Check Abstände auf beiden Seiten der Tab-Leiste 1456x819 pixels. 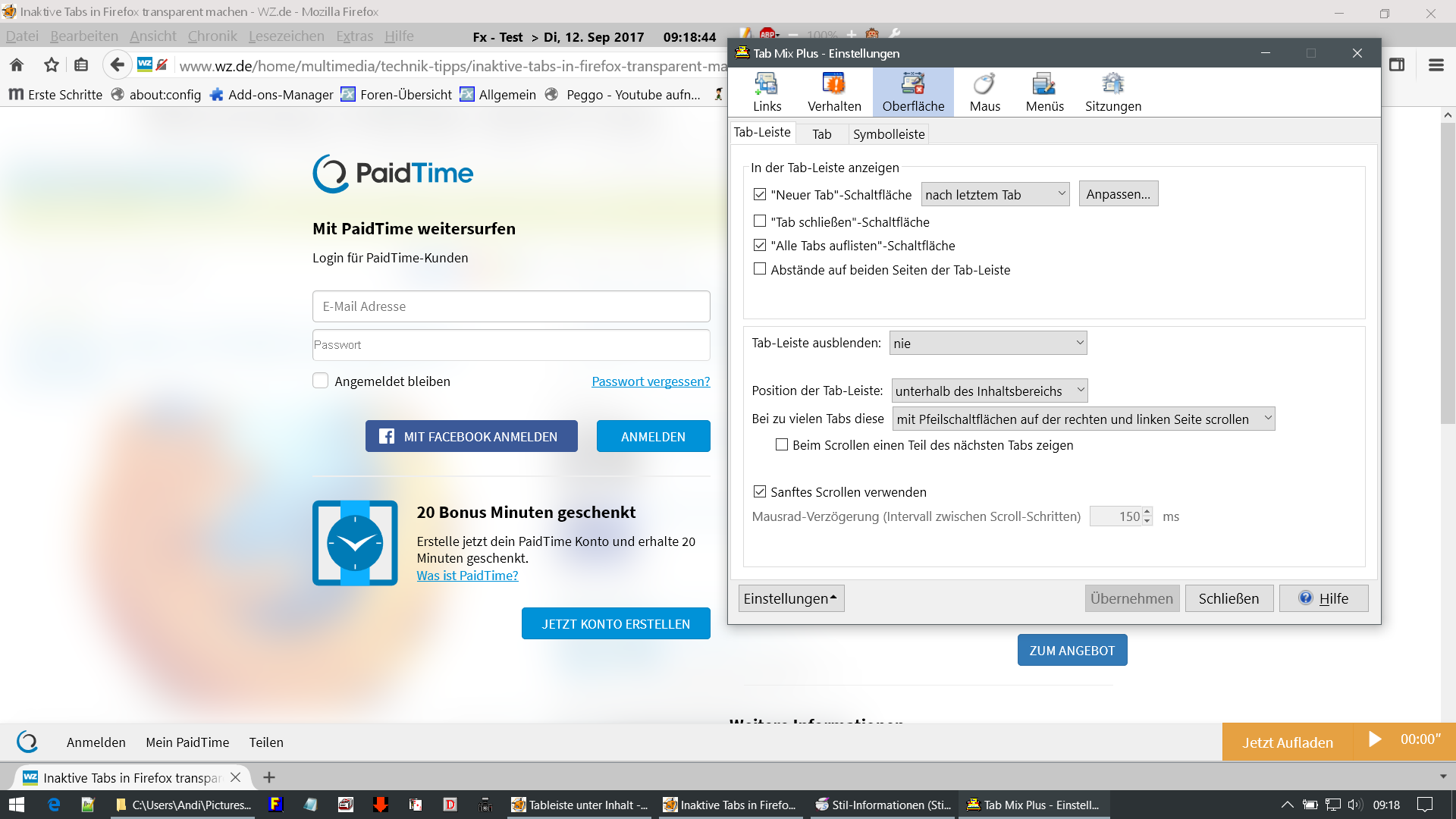click(x=760, y=269)
